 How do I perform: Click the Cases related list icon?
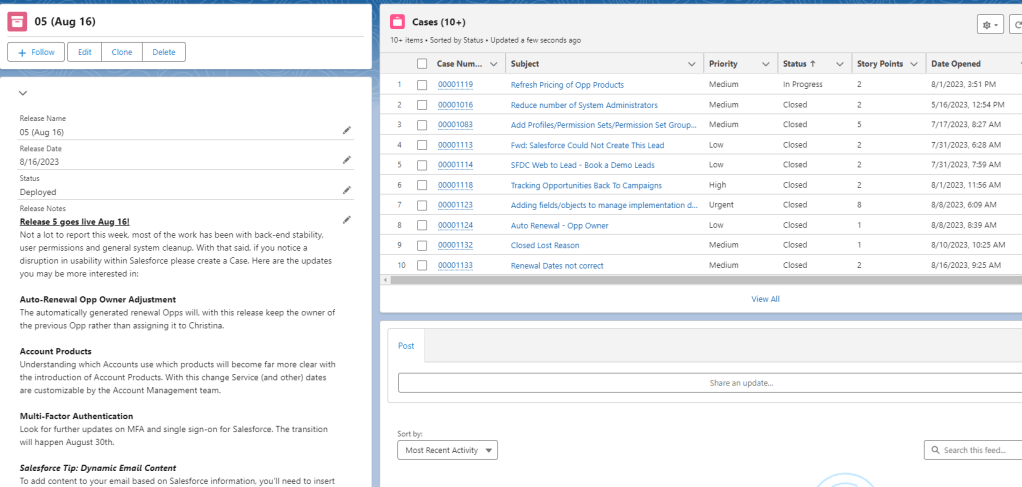pyautogui.click(x=398, y=22)
